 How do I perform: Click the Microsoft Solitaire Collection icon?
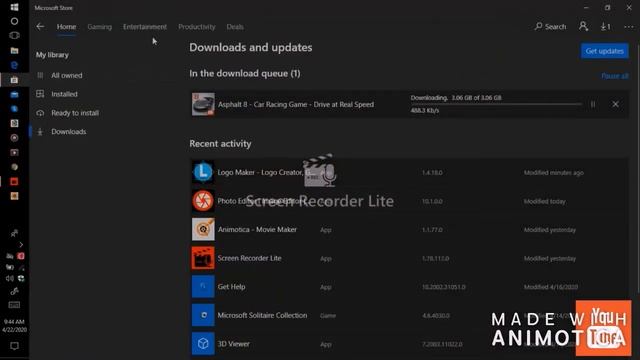[203, 315]
